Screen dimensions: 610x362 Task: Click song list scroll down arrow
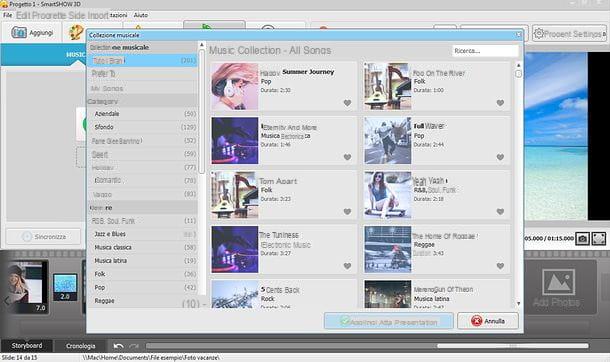coord(519,303)
